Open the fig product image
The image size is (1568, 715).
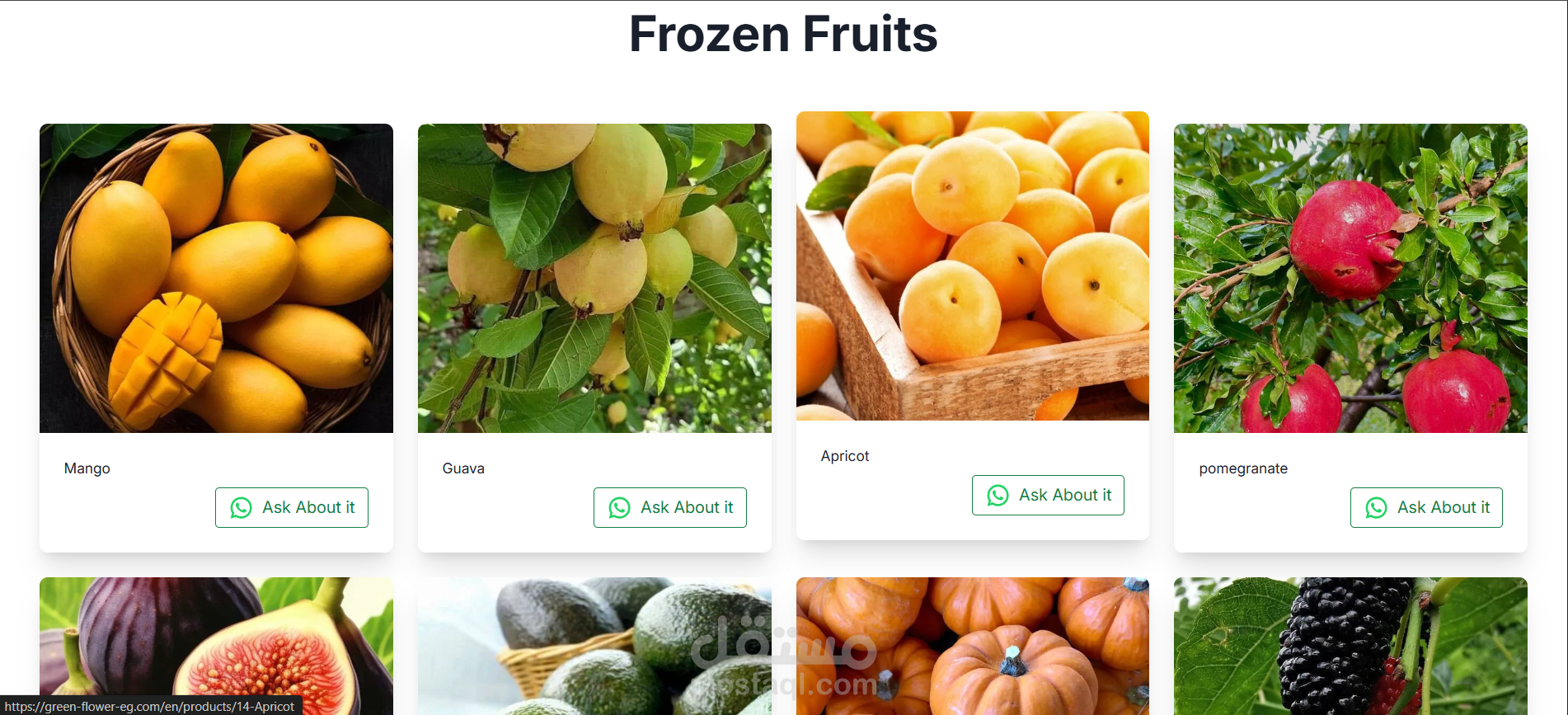point(216,646)
